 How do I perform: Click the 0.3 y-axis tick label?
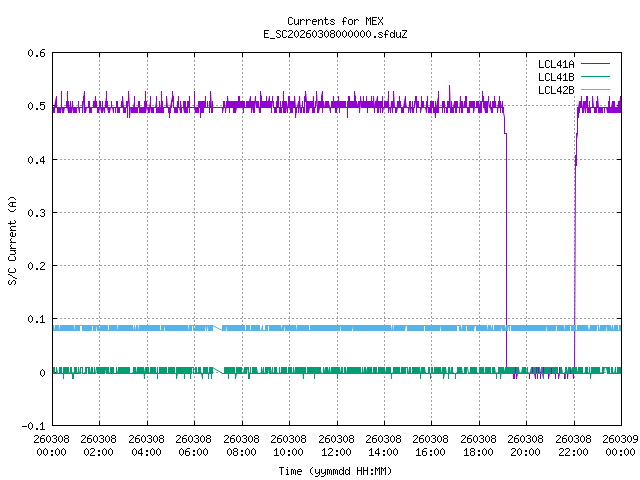35,213
